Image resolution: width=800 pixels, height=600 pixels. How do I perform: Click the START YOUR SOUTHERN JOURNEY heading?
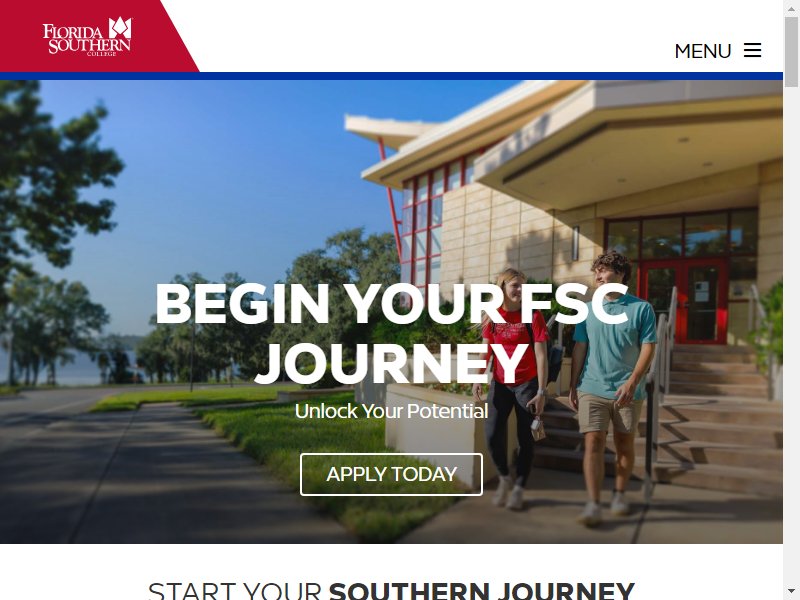pyautogui.click(x=391, y=591)
